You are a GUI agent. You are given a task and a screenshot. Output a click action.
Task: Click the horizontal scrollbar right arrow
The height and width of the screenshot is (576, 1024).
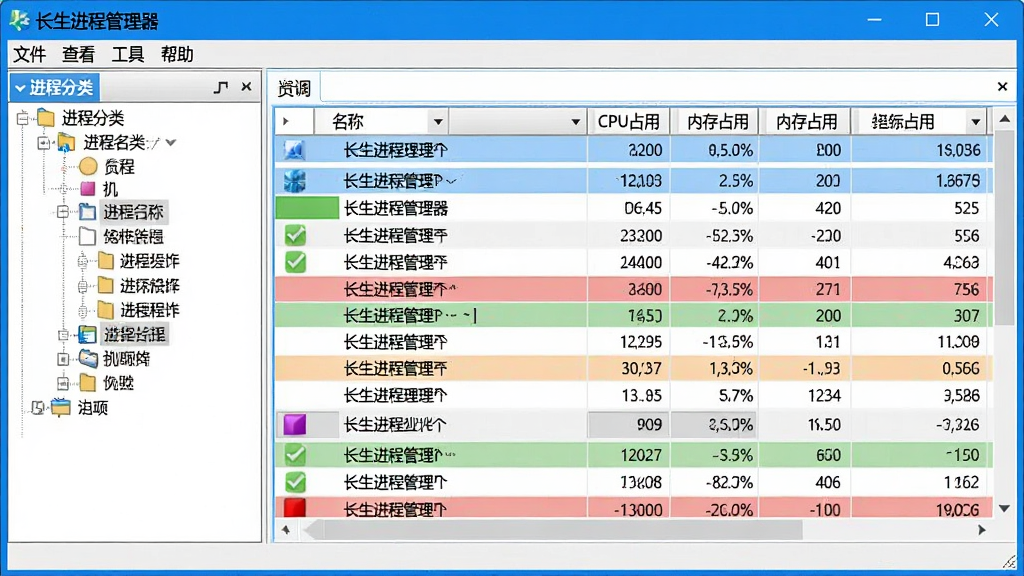pyautogui.click(x=982, y=530)
